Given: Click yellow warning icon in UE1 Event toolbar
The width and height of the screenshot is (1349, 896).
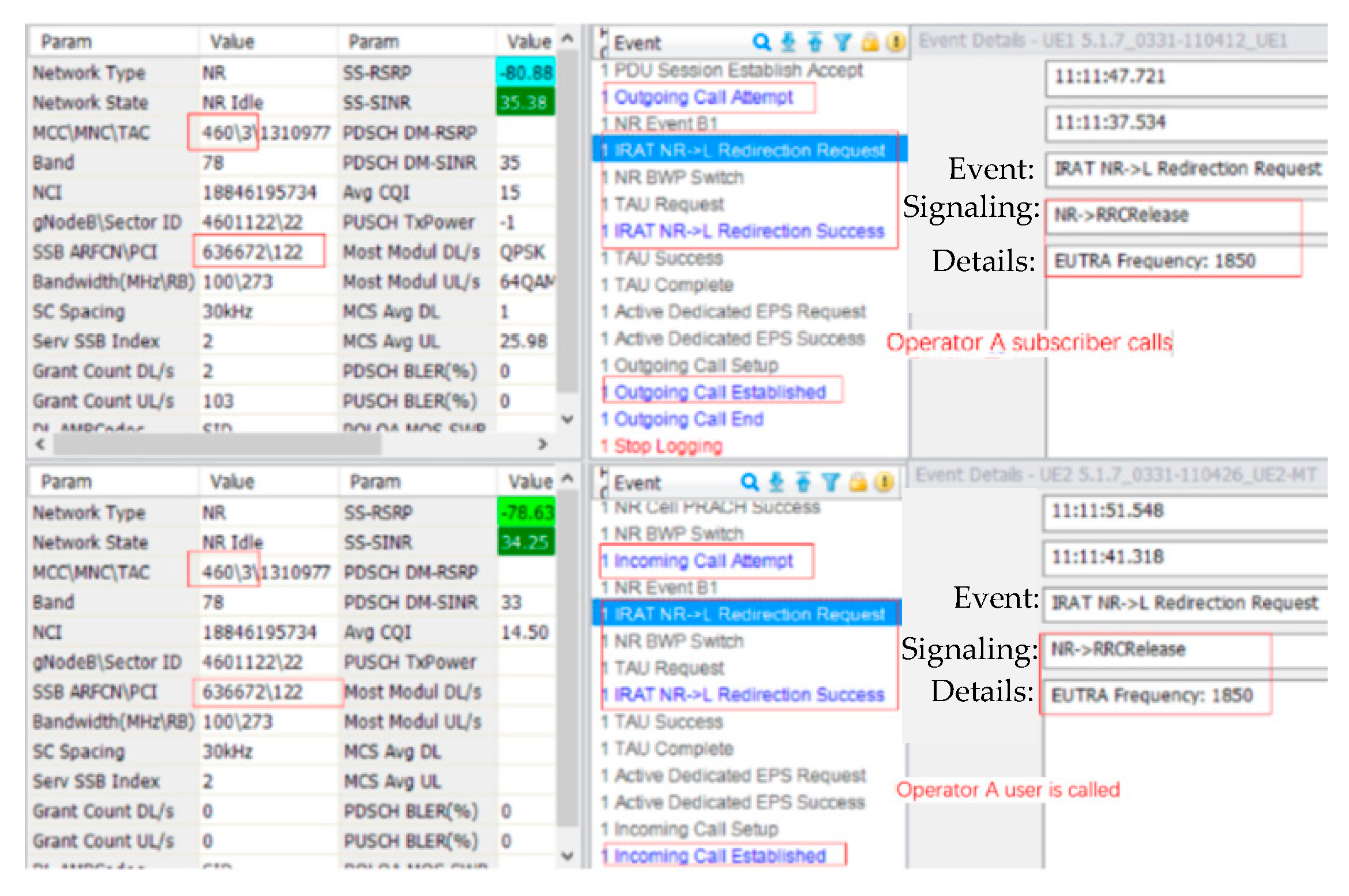Looking at the screenshot, I should (x=895, y=42).
